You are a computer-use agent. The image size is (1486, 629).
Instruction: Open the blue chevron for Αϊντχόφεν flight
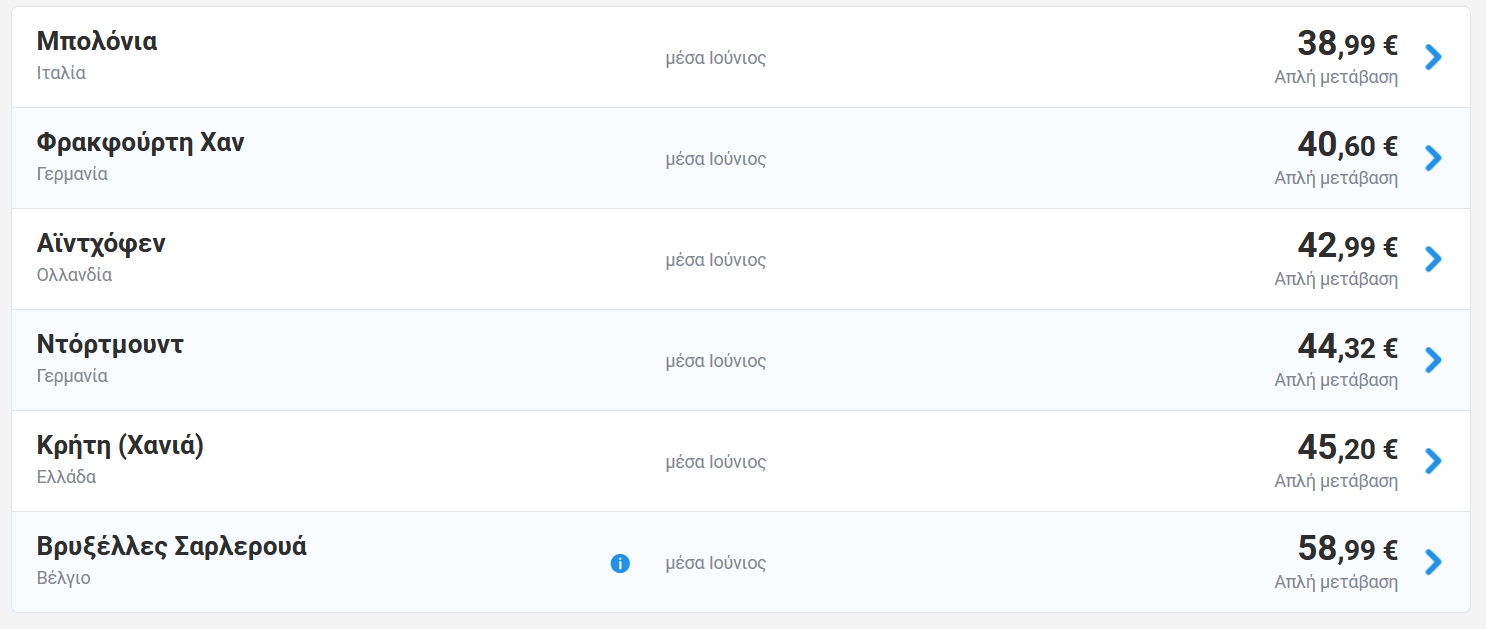tap(1433, 259)
